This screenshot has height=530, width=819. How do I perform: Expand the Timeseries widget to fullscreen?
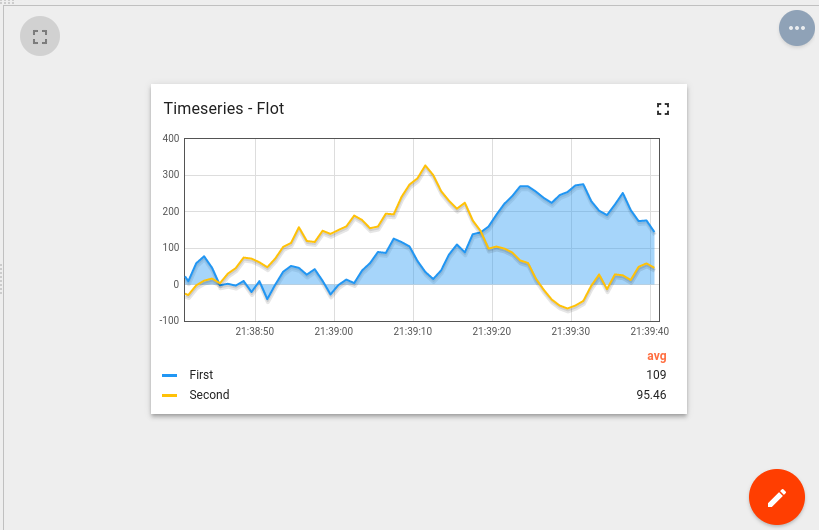pyautogui.click(x=662, y=109)
